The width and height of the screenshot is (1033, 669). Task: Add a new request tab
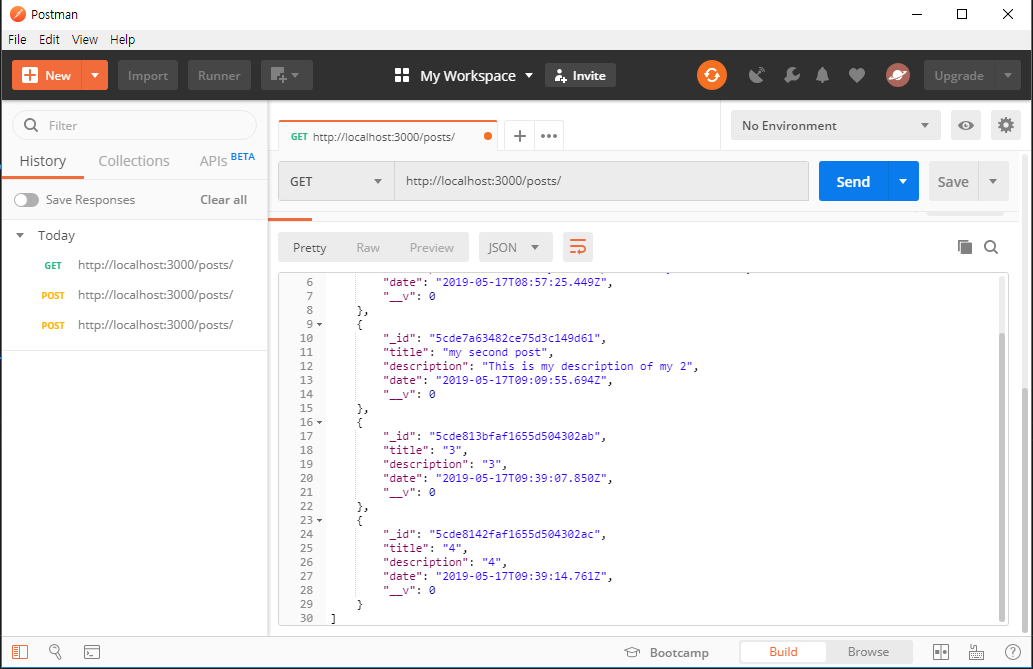520,136
